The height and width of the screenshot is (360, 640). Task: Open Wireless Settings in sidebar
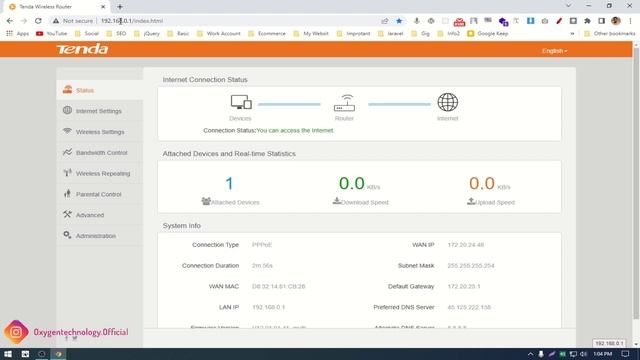pos(100,132)
